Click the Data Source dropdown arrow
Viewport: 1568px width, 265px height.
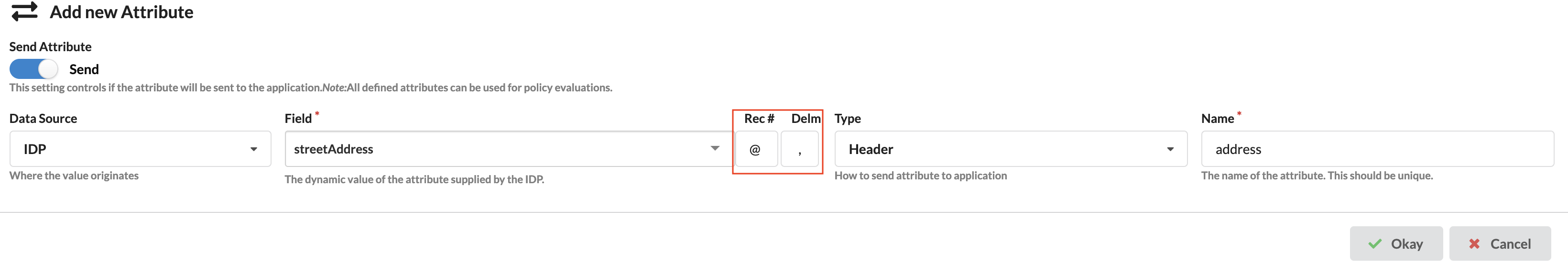point(254,149)
